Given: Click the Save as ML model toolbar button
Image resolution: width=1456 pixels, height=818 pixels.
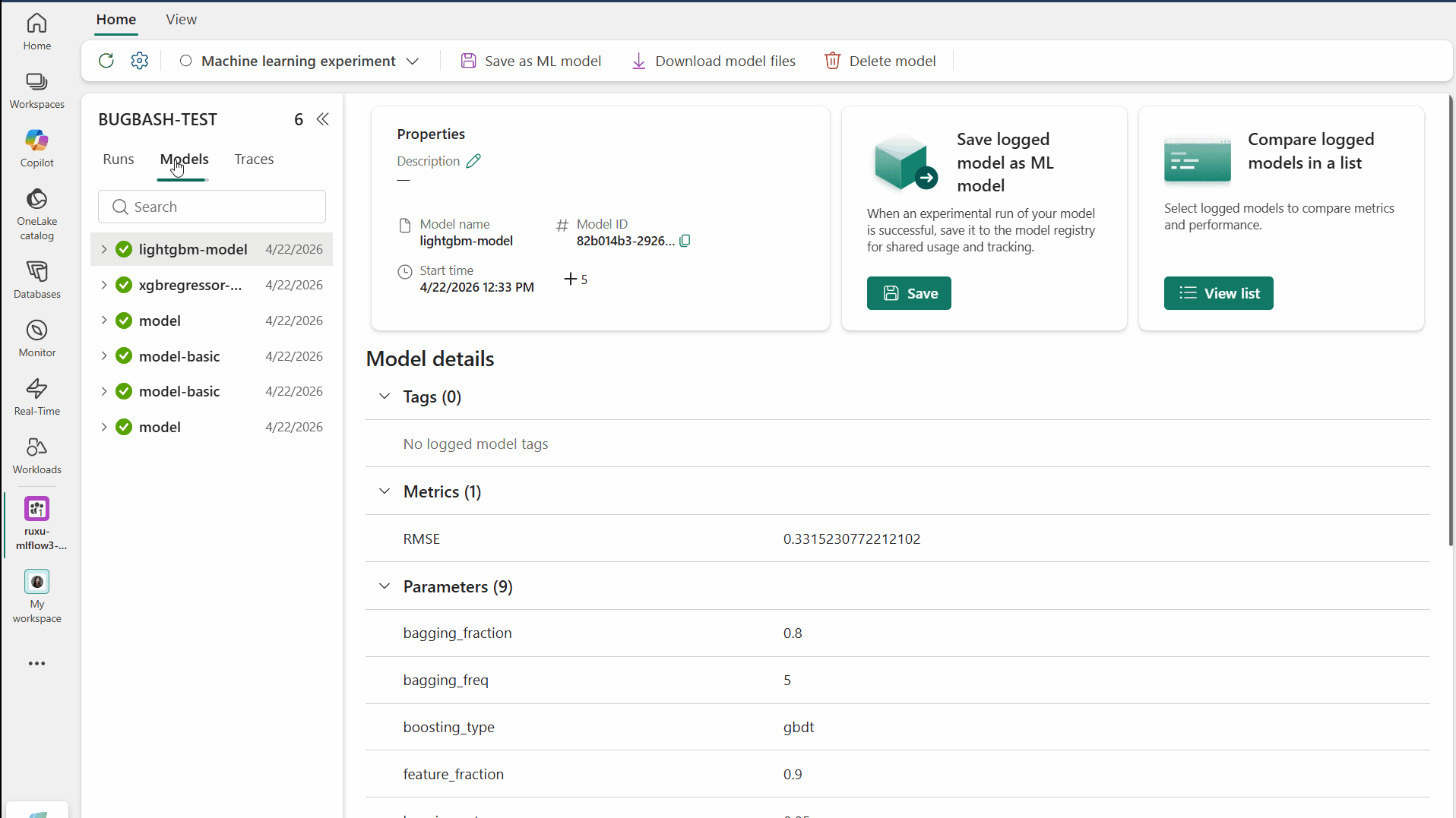Looking at the screenshot, I should (x=531, y=61).
